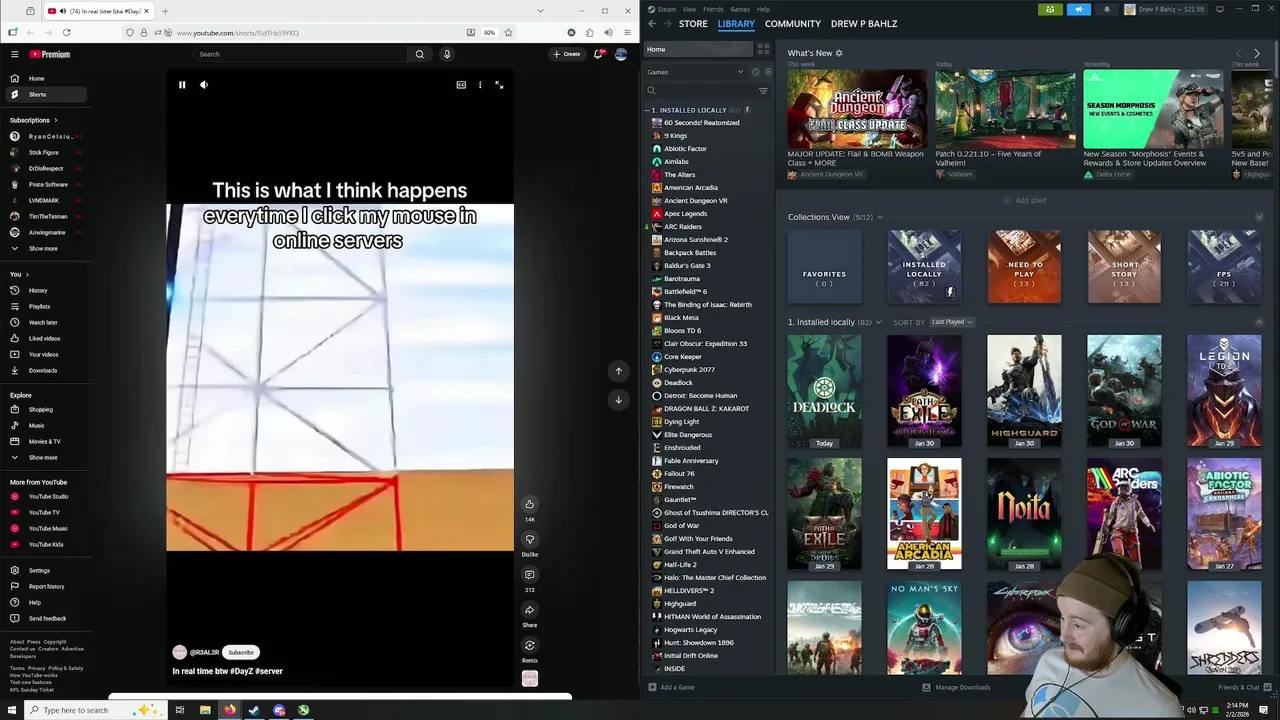The width and height of the screenshot is (1280, 720).
Task: Open What's New settings gear
Action: [839, 53]
